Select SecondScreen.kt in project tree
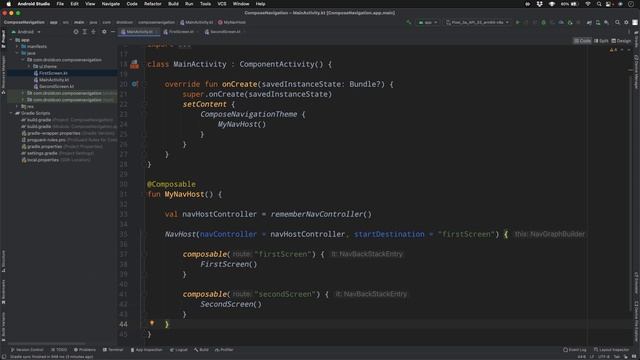 click(56, 87)
